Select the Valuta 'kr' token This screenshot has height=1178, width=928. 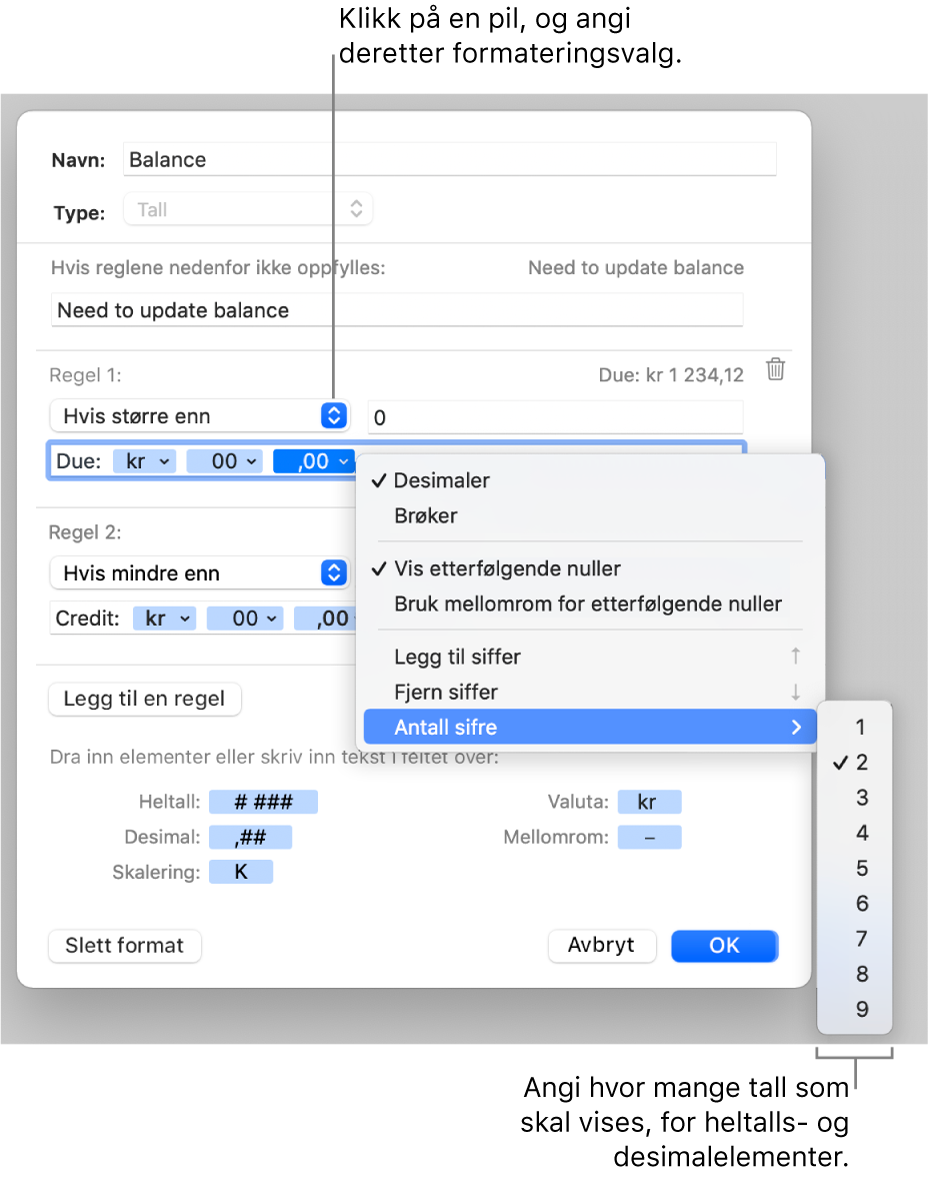click(x=650, y=802)
